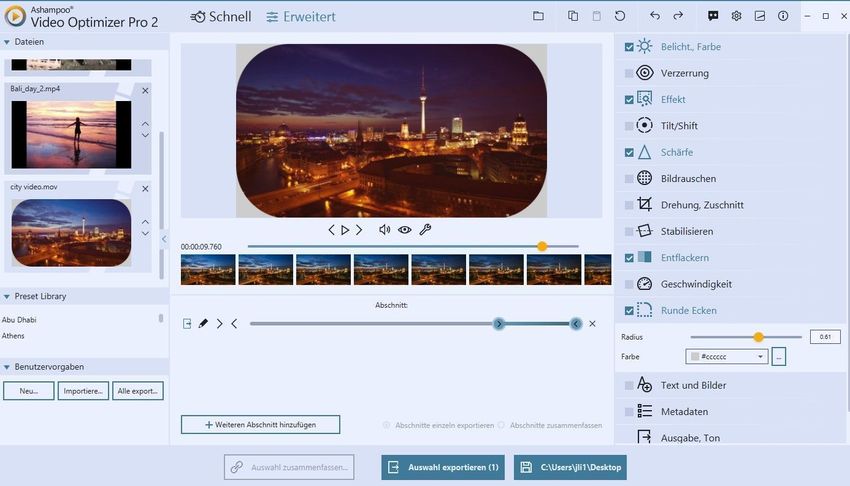850x486 pixels.
Task: Click the undo arrow in top toolbar
Action: pyautogui.click(x=655, y=16)
